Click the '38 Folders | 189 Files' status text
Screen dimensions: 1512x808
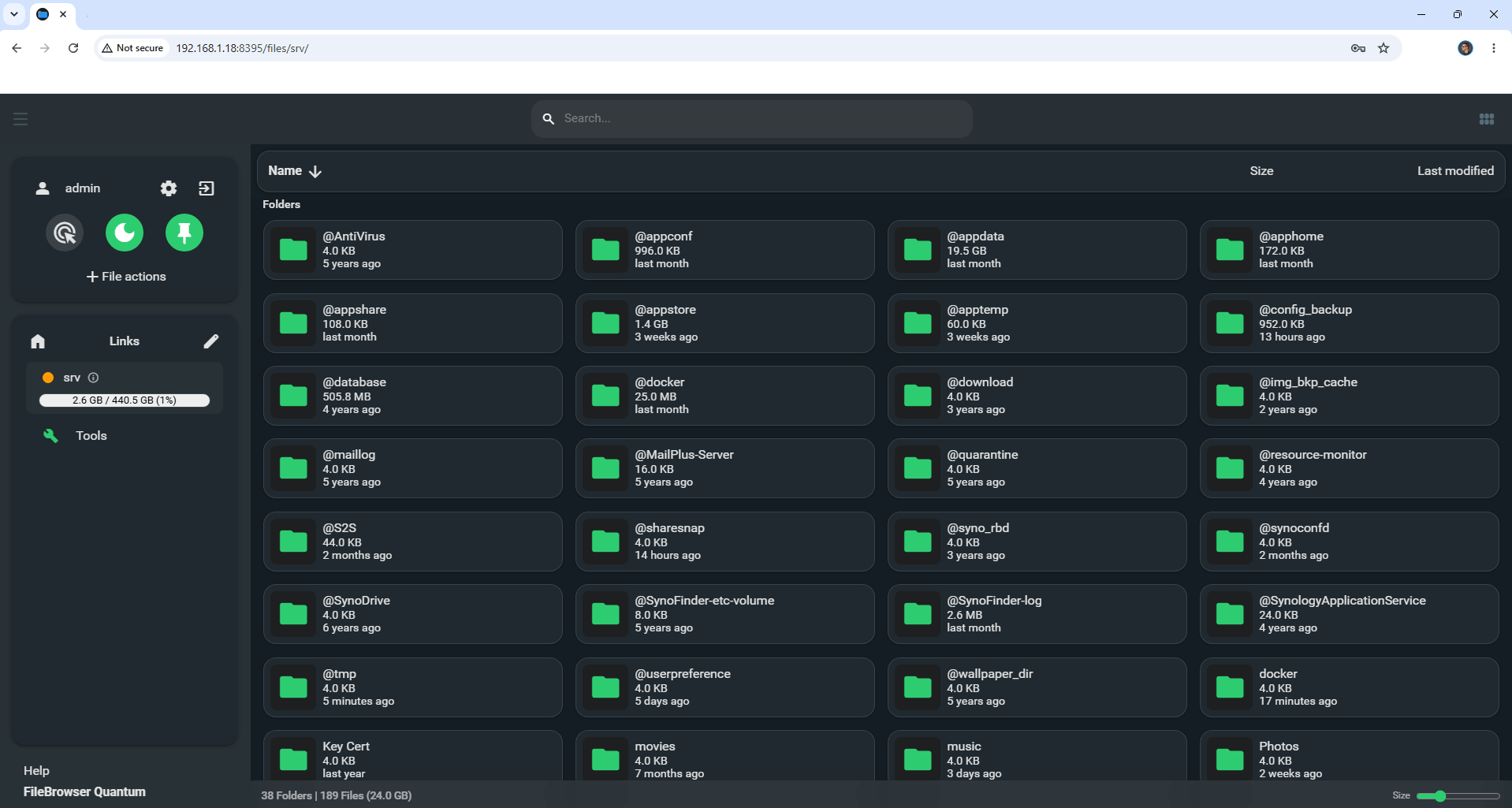point(337,795)
